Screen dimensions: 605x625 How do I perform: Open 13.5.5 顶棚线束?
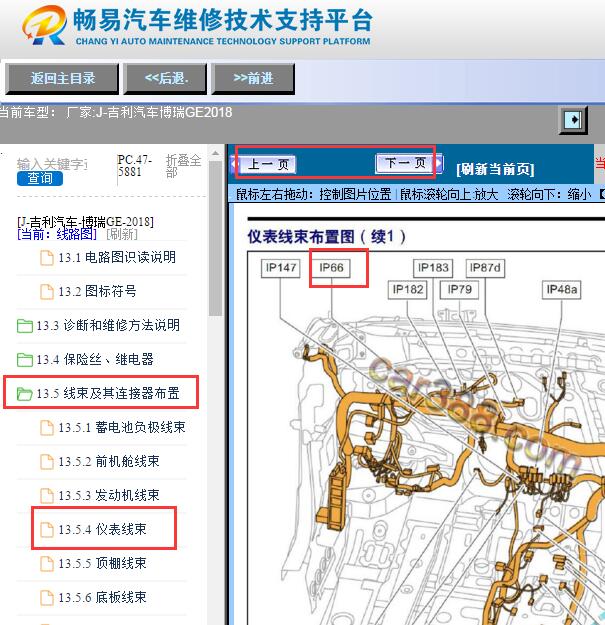(x=102, y=563)
